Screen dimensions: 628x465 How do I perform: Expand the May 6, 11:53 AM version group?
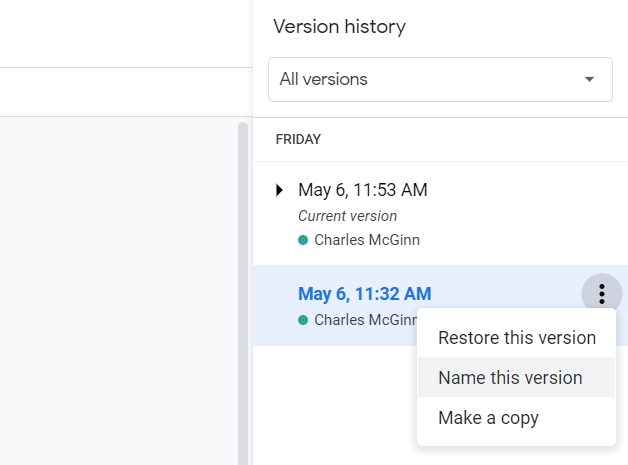point(279,190)
